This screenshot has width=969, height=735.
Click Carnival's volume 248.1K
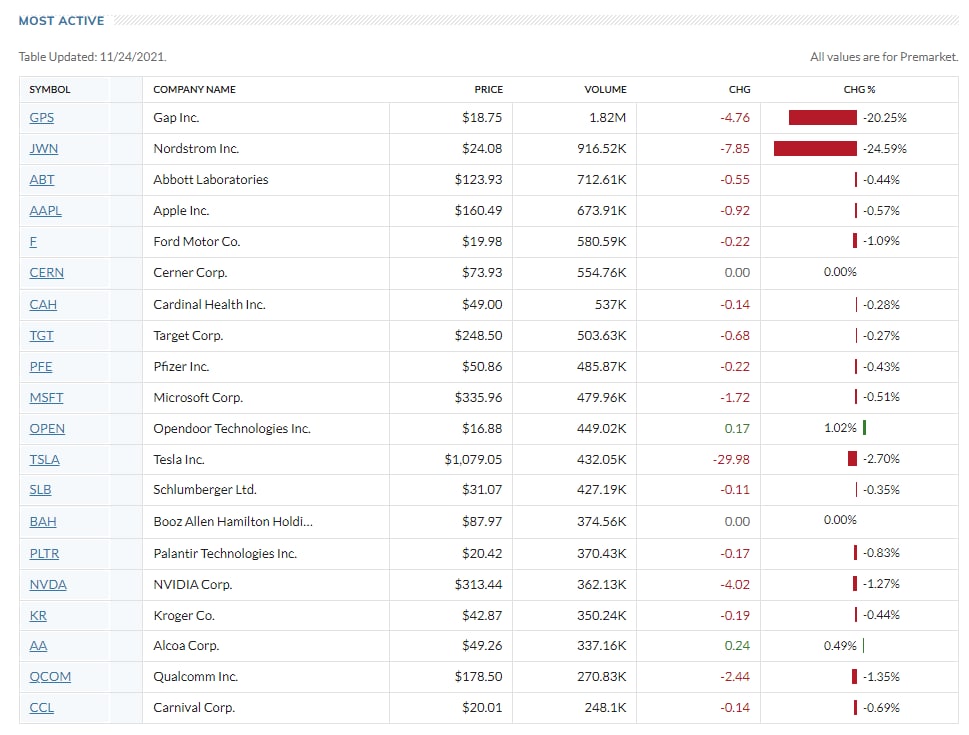pyautogui.click(x=605, y=707)
